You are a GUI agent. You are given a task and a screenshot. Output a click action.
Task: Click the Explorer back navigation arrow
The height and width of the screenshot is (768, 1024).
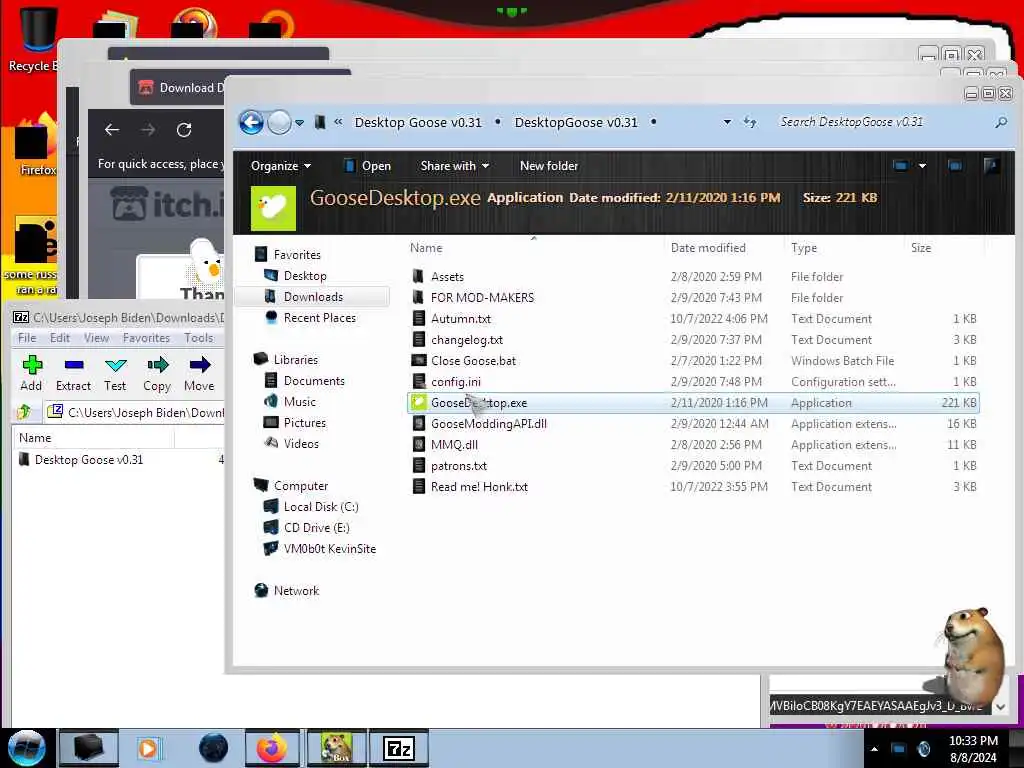point(251,122)
